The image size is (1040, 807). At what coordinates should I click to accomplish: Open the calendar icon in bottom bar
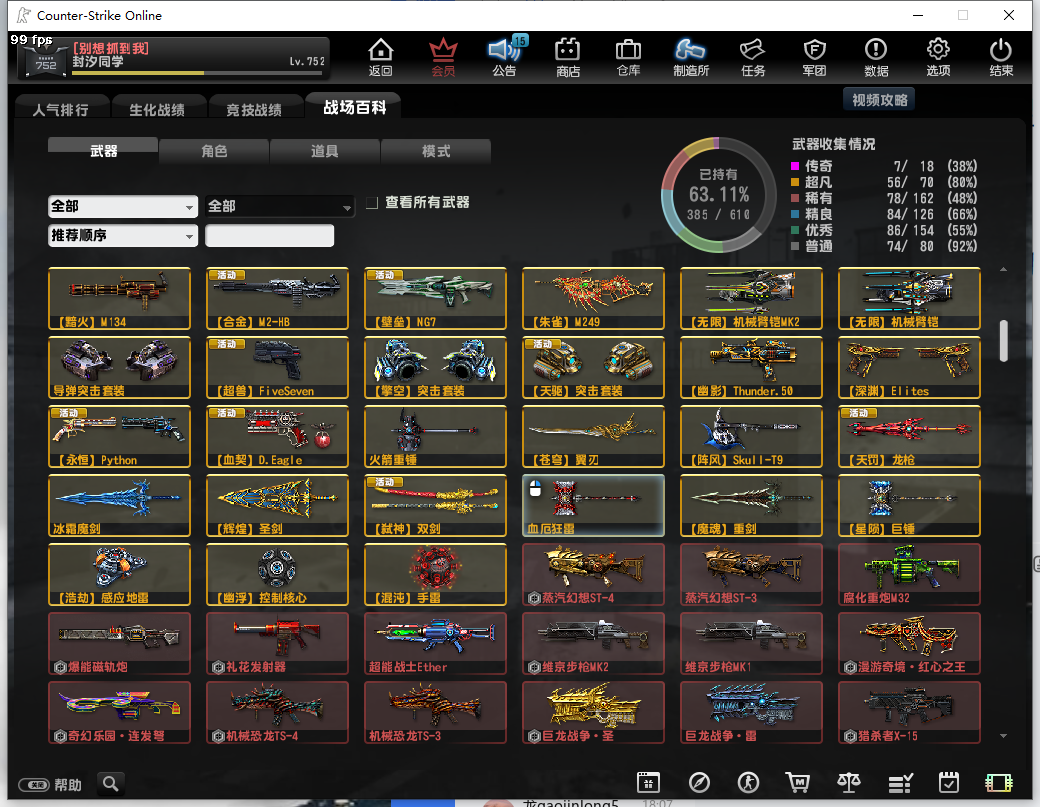tap(648, 782)
